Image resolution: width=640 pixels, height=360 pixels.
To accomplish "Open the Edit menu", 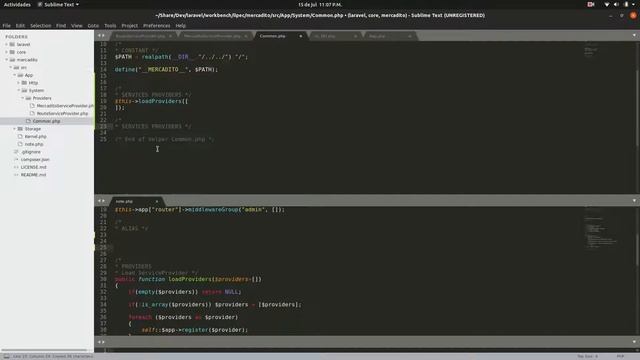I will 20,25.
